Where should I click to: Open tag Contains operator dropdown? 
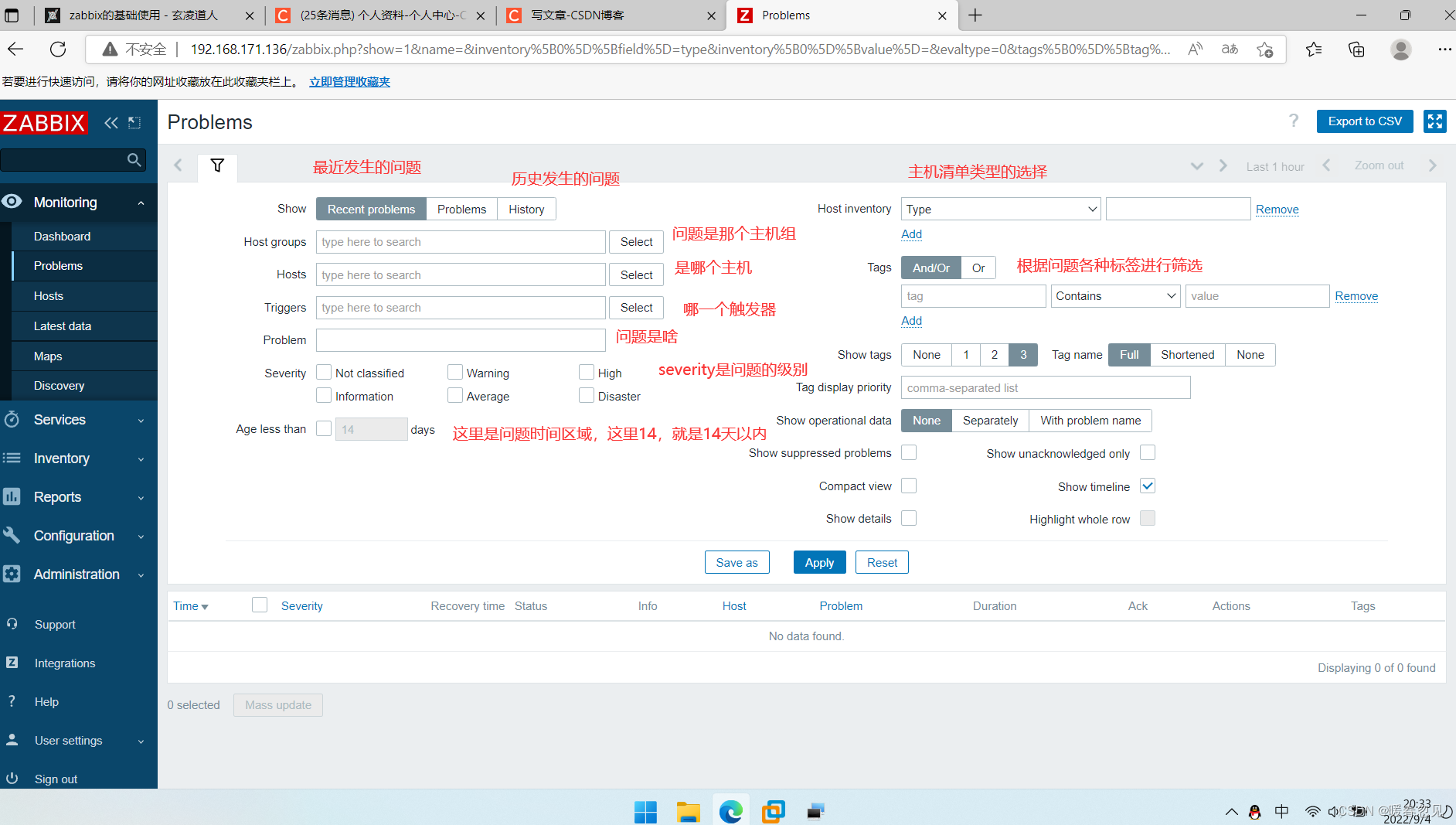click(x=1115, y=296)
